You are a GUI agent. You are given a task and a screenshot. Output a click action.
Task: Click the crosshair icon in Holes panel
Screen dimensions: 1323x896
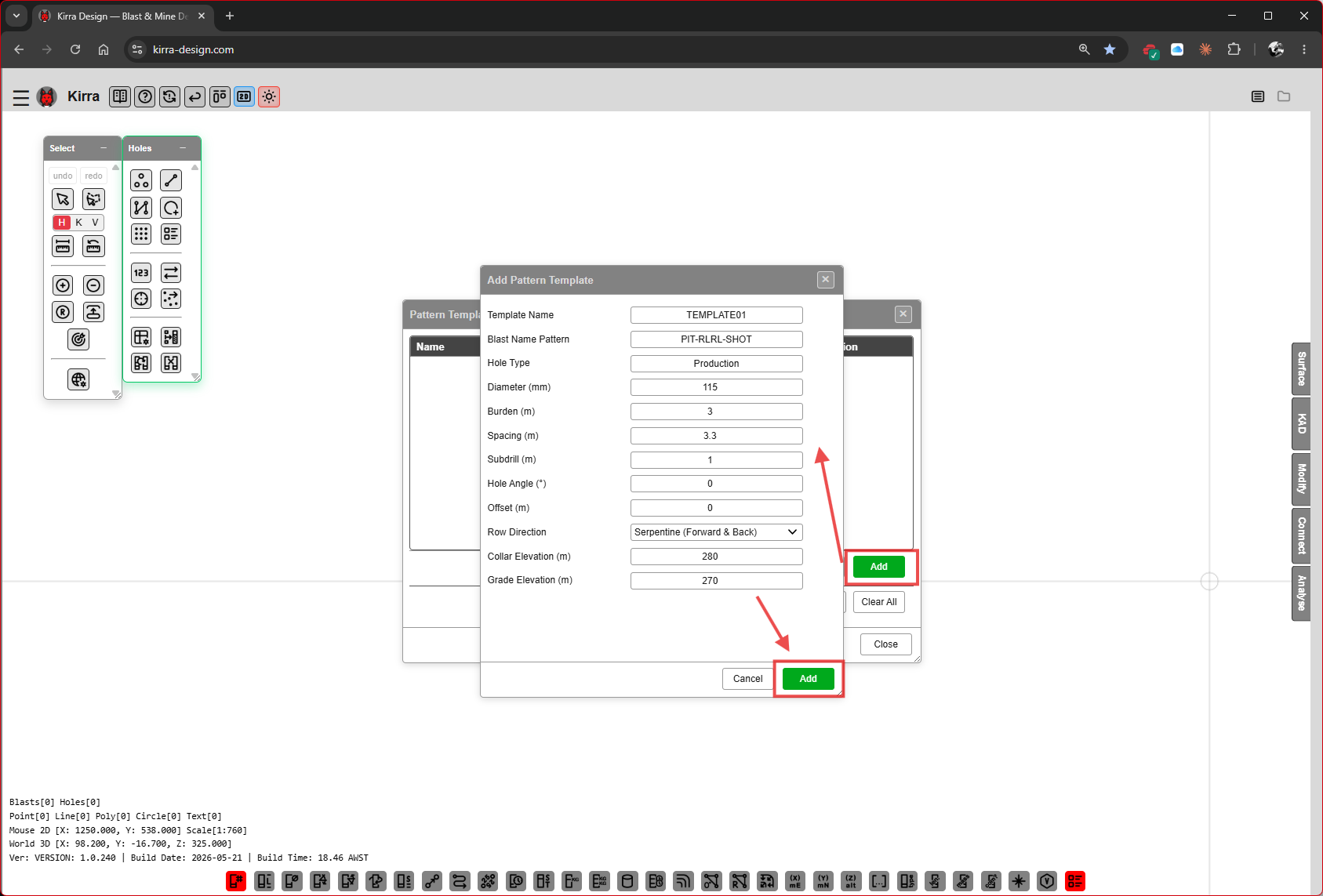tap(141, 299)
